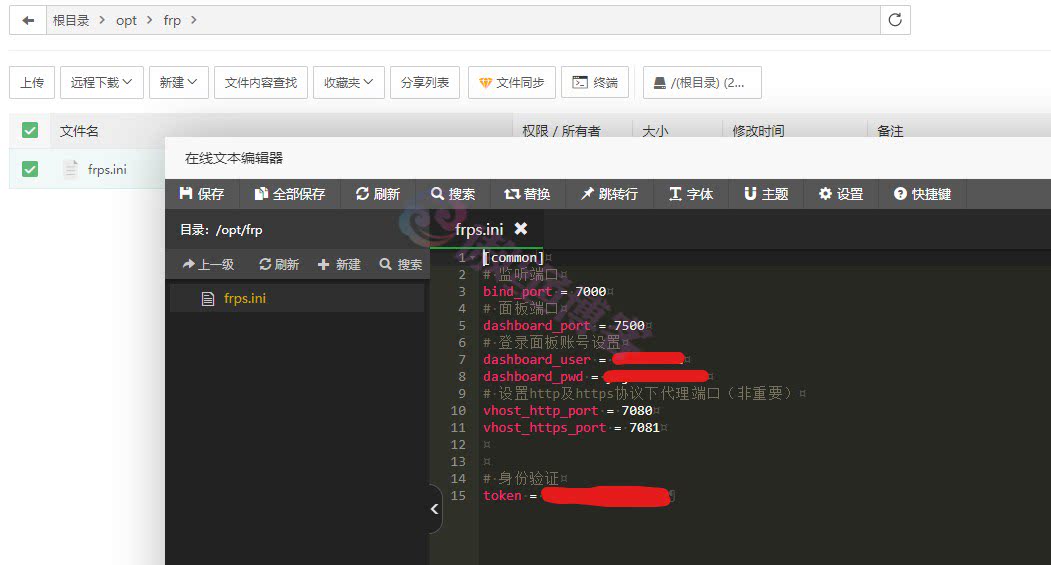The width and height of the screenshot is (1051, 565).
Task: Click 全部保存 in editor toolbar
Action: tap(290, 194)
